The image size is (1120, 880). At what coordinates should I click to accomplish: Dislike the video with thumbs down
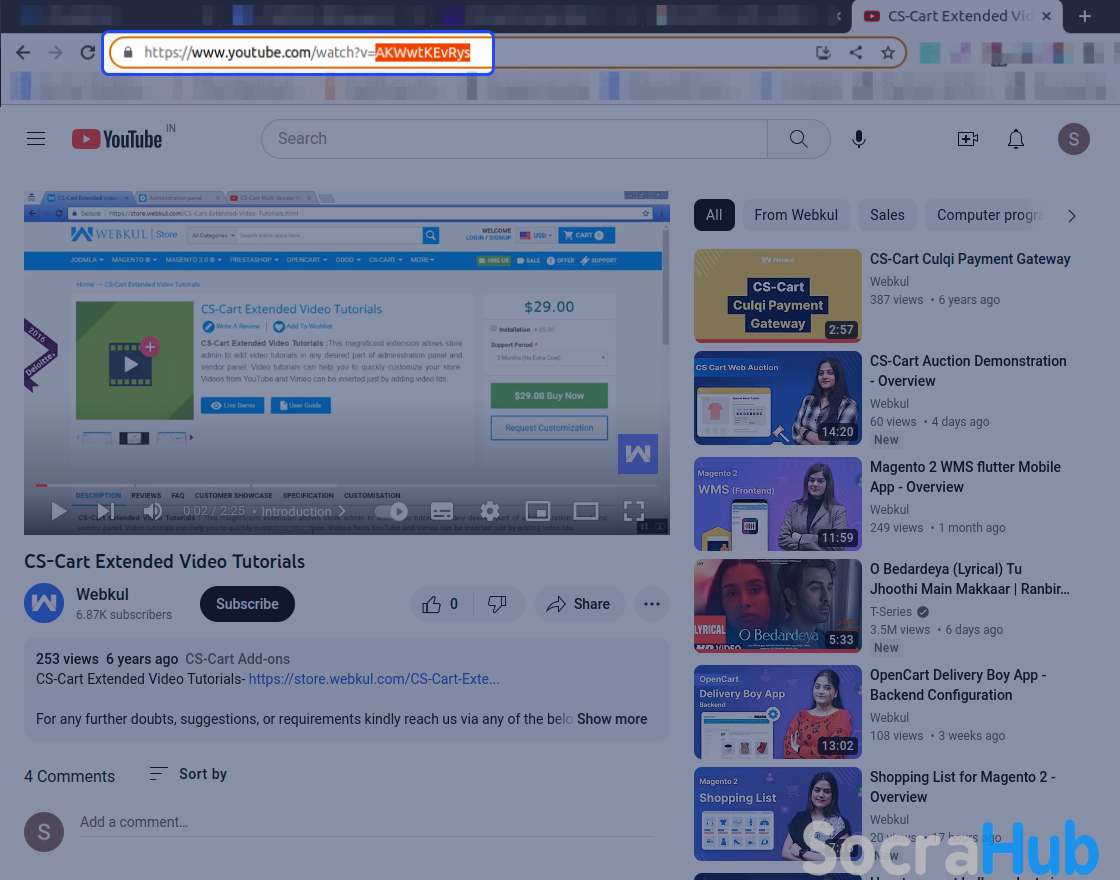coord(497,604)
